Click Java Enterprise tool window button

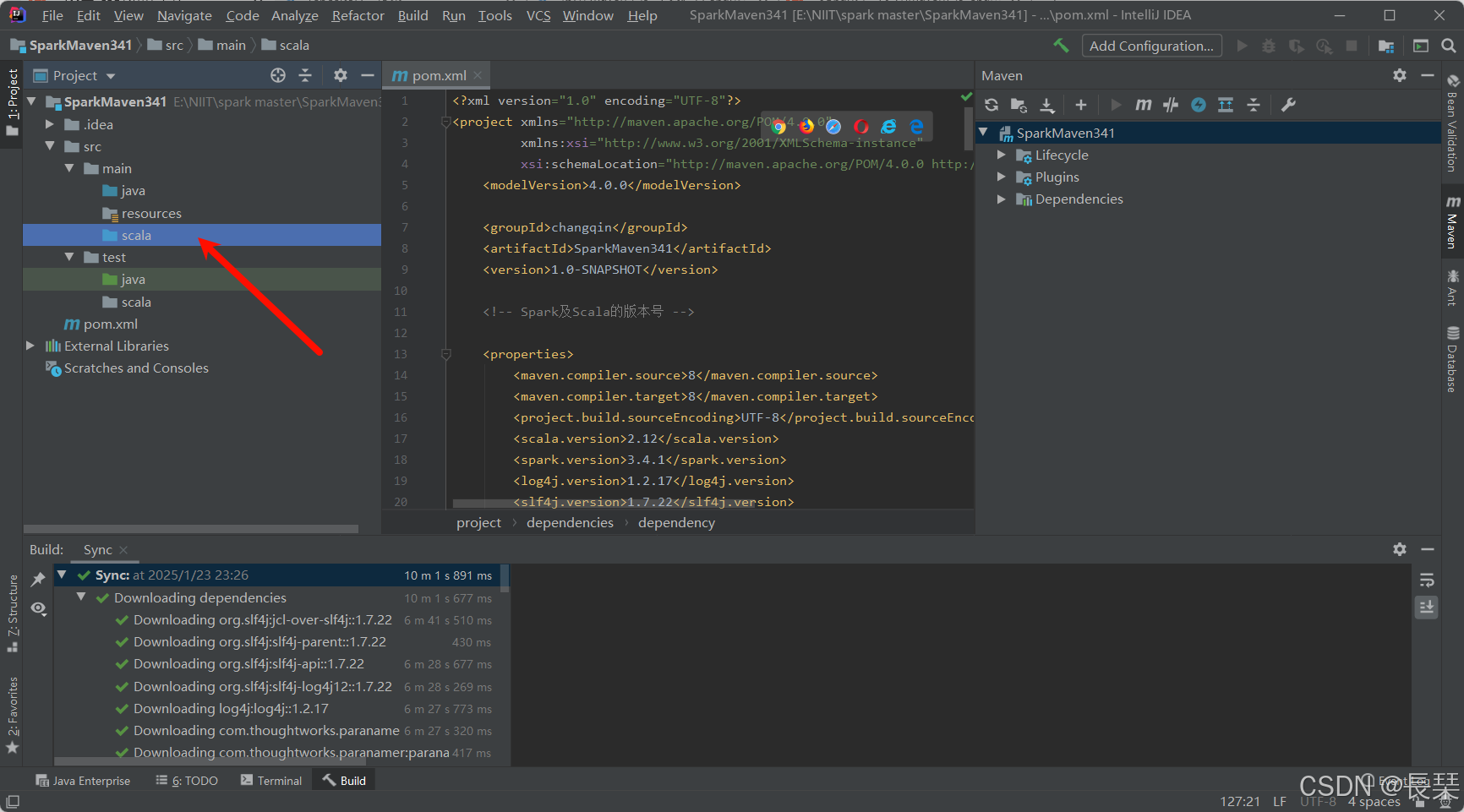[83, 781]
